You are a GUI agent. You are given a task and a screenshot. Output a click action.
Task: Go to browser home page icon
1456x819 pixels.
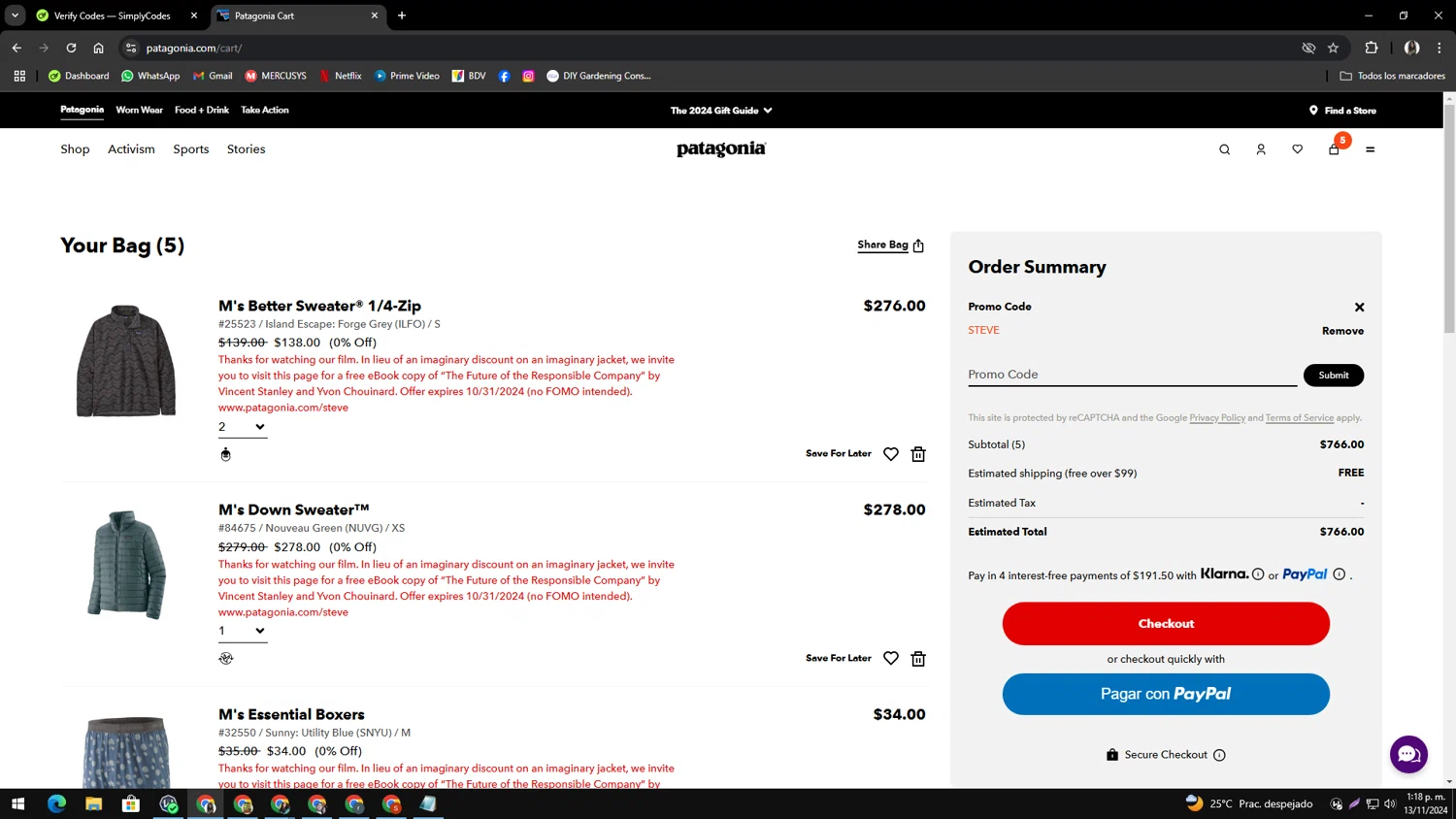click(98, 48)
